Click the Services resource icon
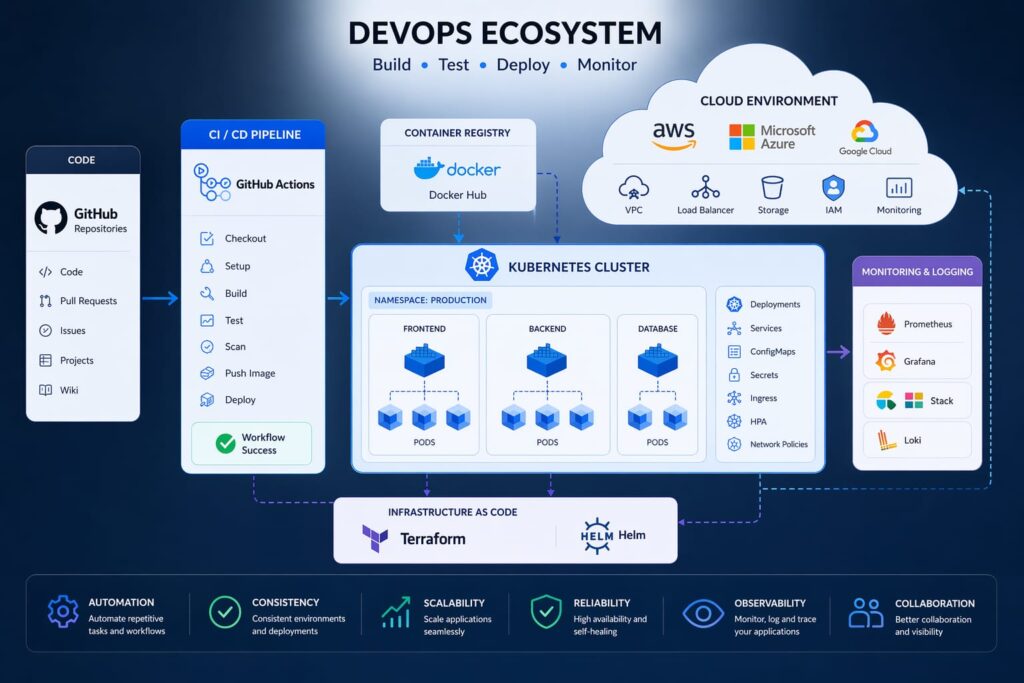Screen dimensions: 1024x683 [734, 328]
